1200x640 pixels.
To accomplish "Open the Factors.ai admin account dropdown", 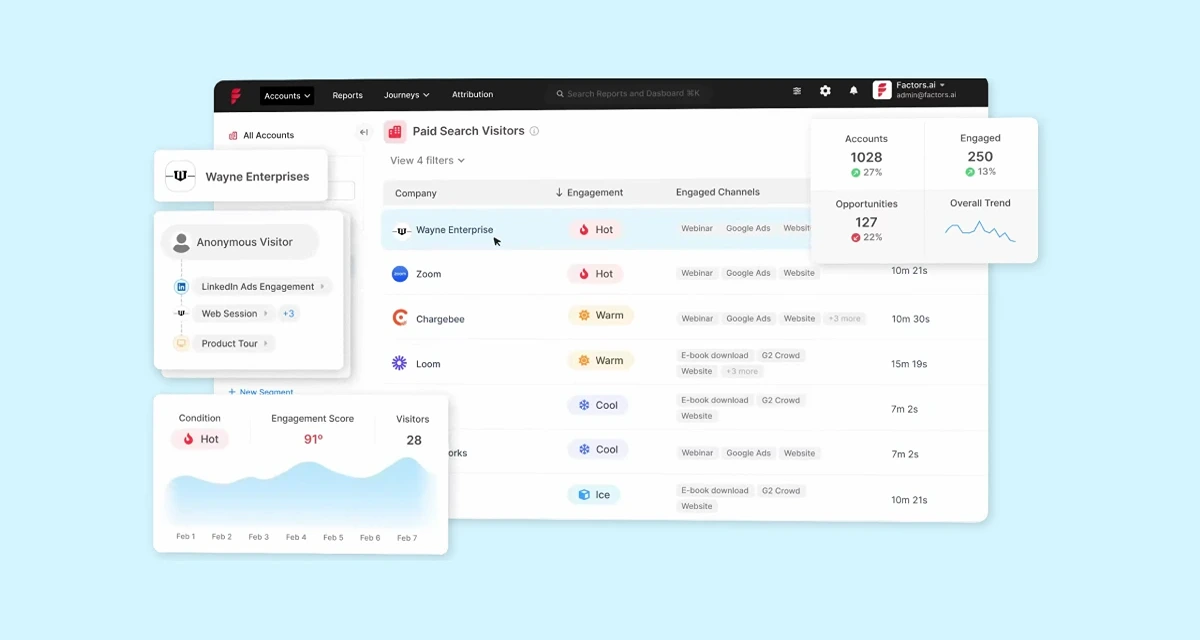I will [x=925, y=88].
